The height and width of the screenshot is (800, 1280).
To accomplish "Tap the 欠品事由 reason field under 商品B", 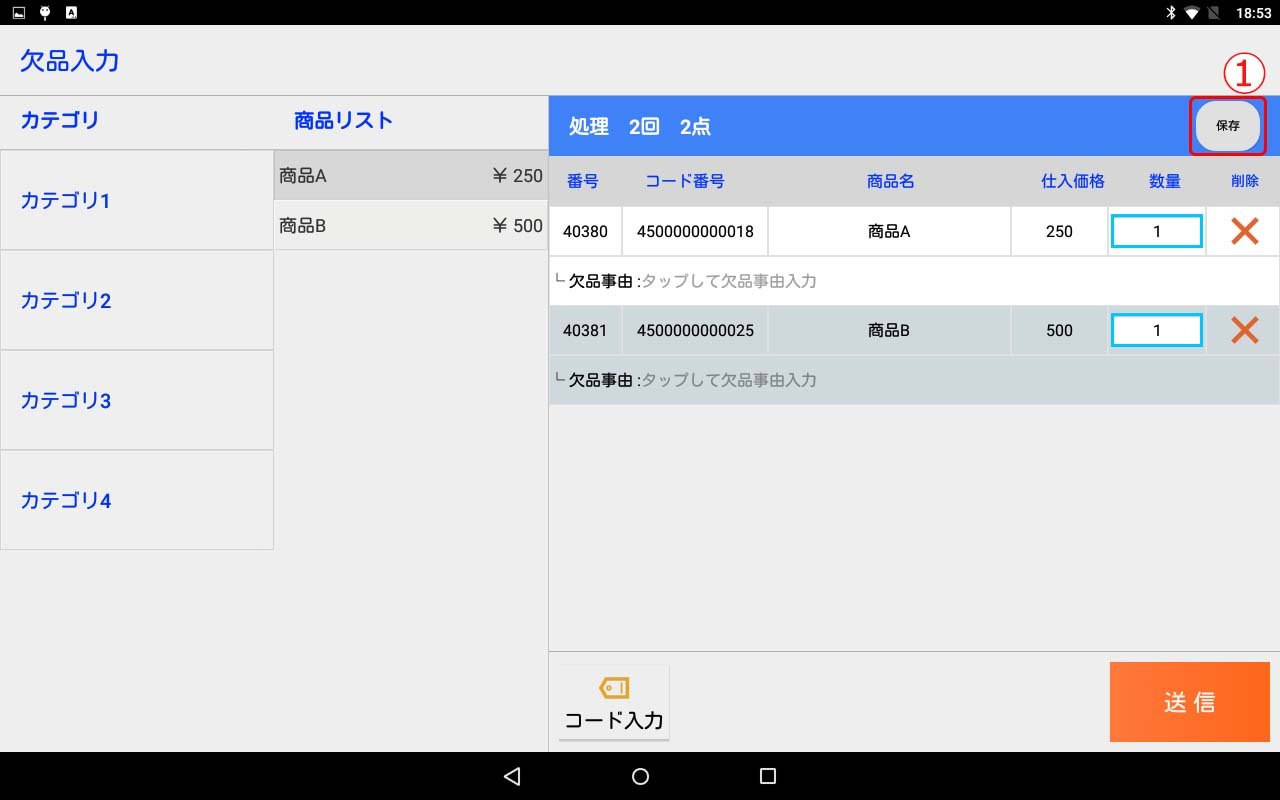I will [x=914, y=380].
